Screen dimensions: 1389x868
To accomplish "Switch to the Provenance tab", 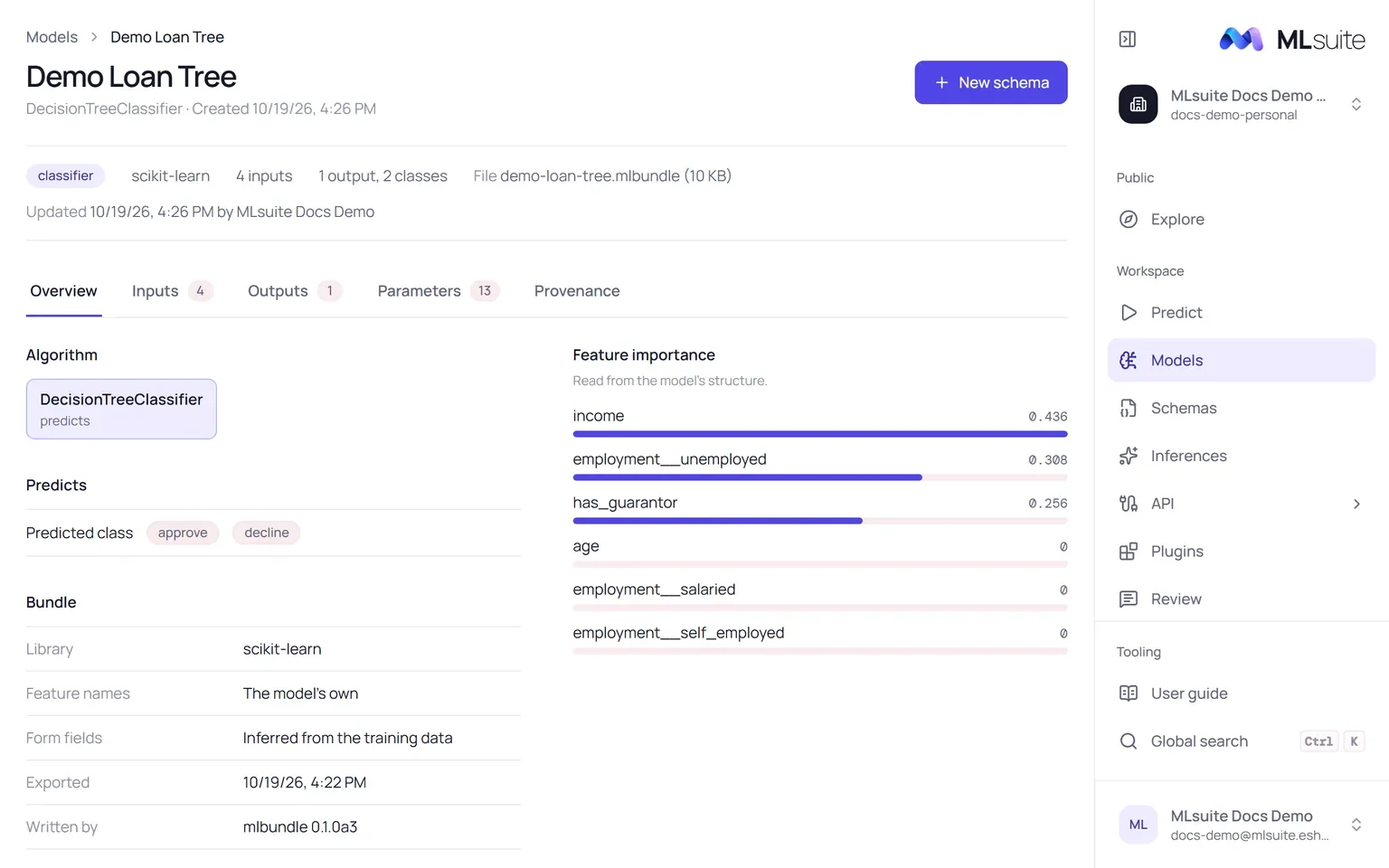I will tap(577, 291).
